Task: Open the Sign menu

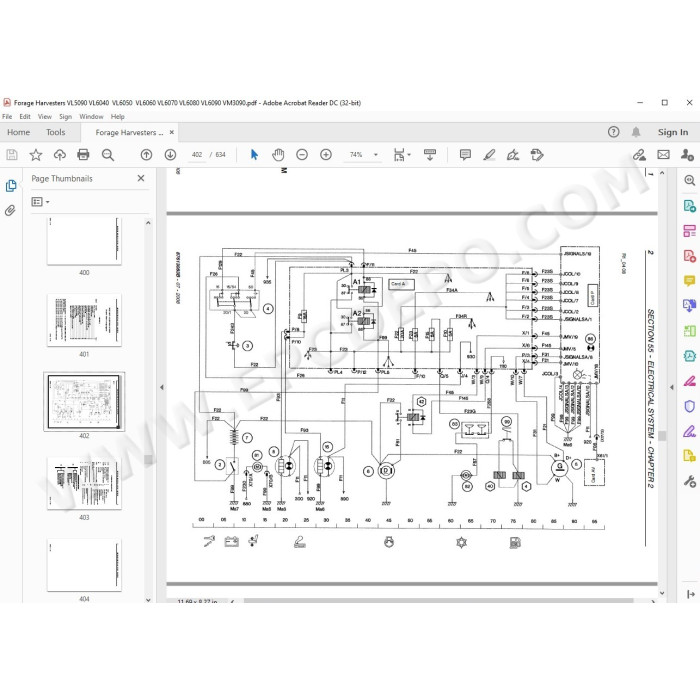Action: pos(66,117)
